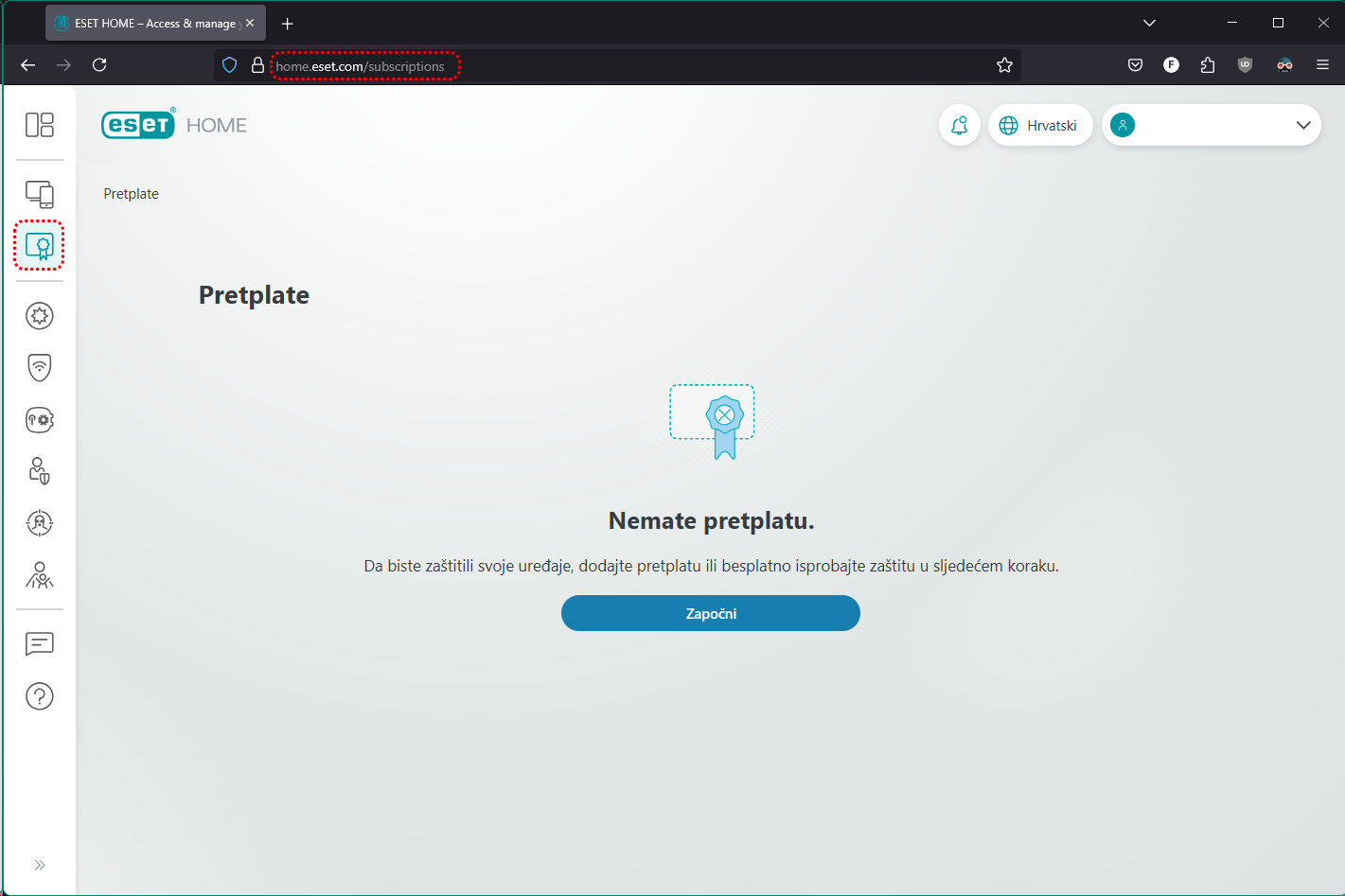This screenshot has height=896, width=1345.
Task: Open the help question mark icon
Action: click(40, 696)
